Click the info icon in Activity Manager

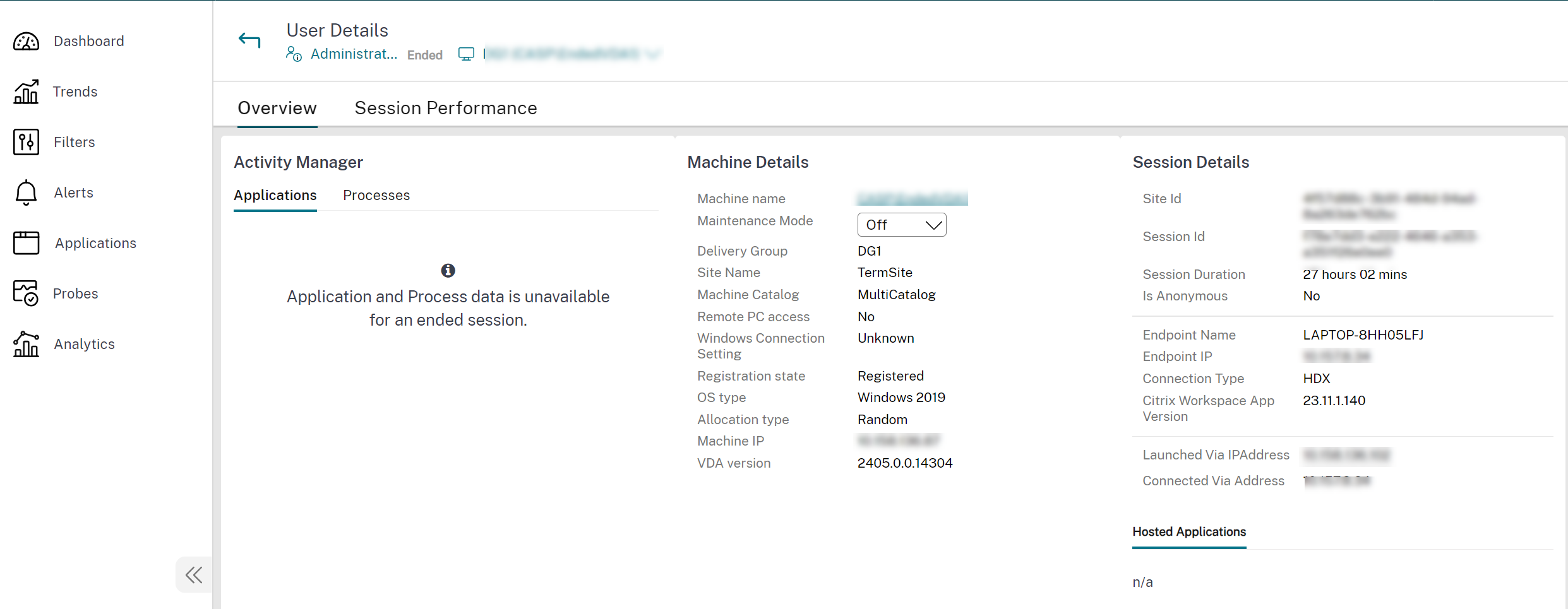[x=448, y=270]
